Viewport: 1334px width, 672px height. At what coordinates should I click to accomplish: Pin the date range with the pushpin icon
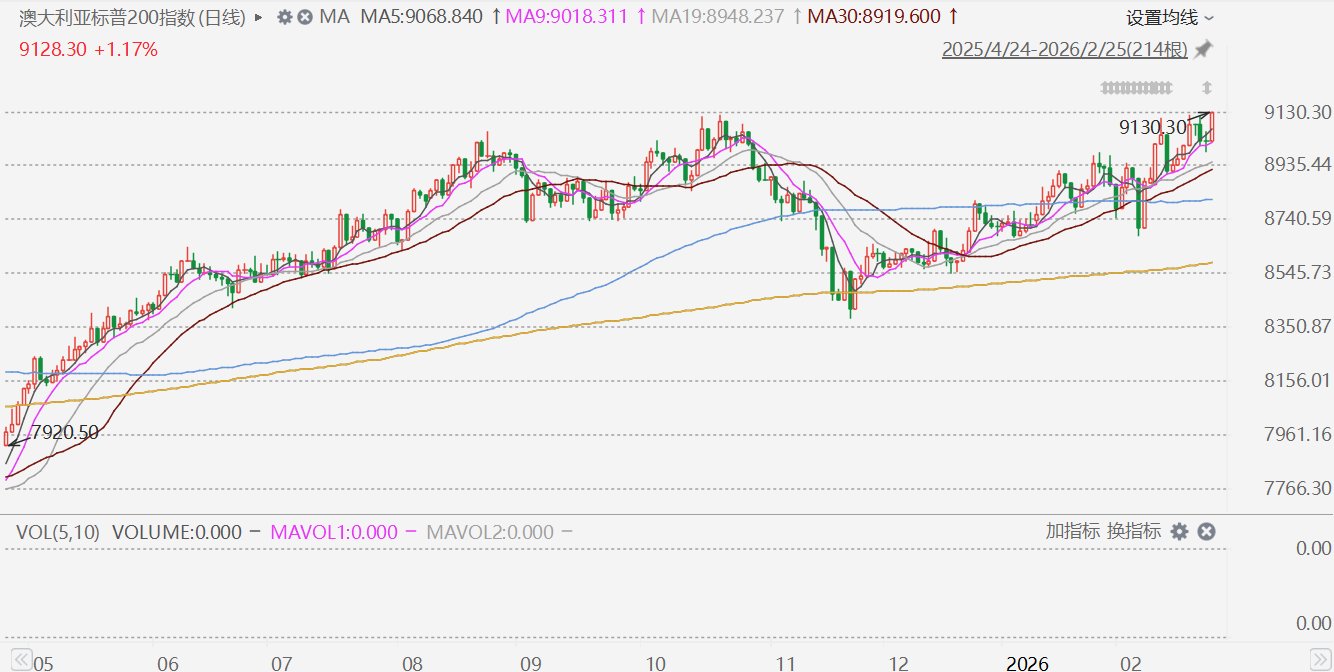tap(1203, 49)
